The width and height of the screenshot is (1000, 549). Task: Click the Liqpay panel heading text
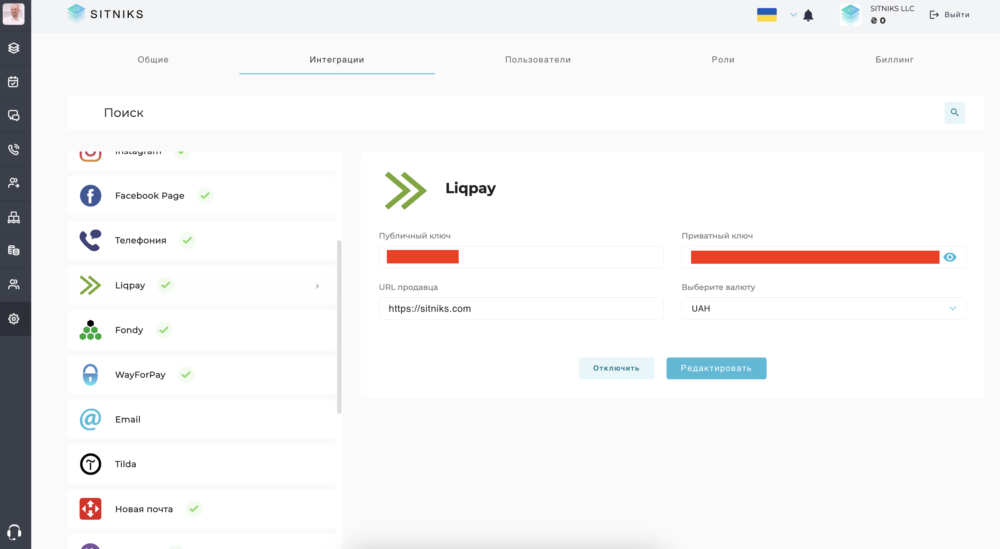pyautogui.click(x=471, y=188)
